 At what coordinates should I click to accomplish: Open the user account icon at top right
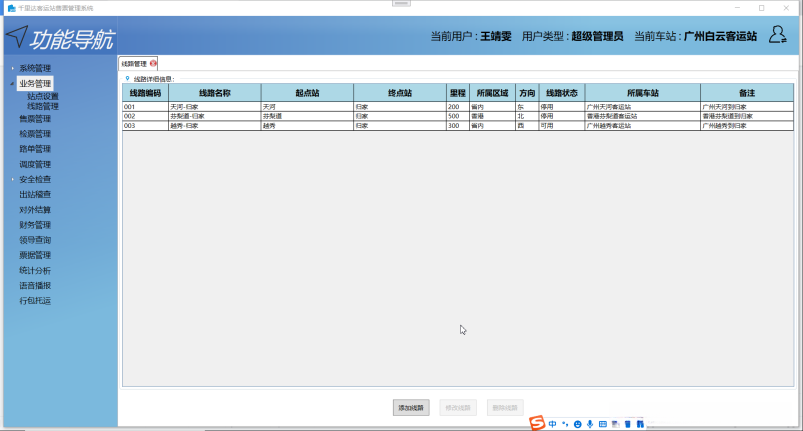[777, 35]
